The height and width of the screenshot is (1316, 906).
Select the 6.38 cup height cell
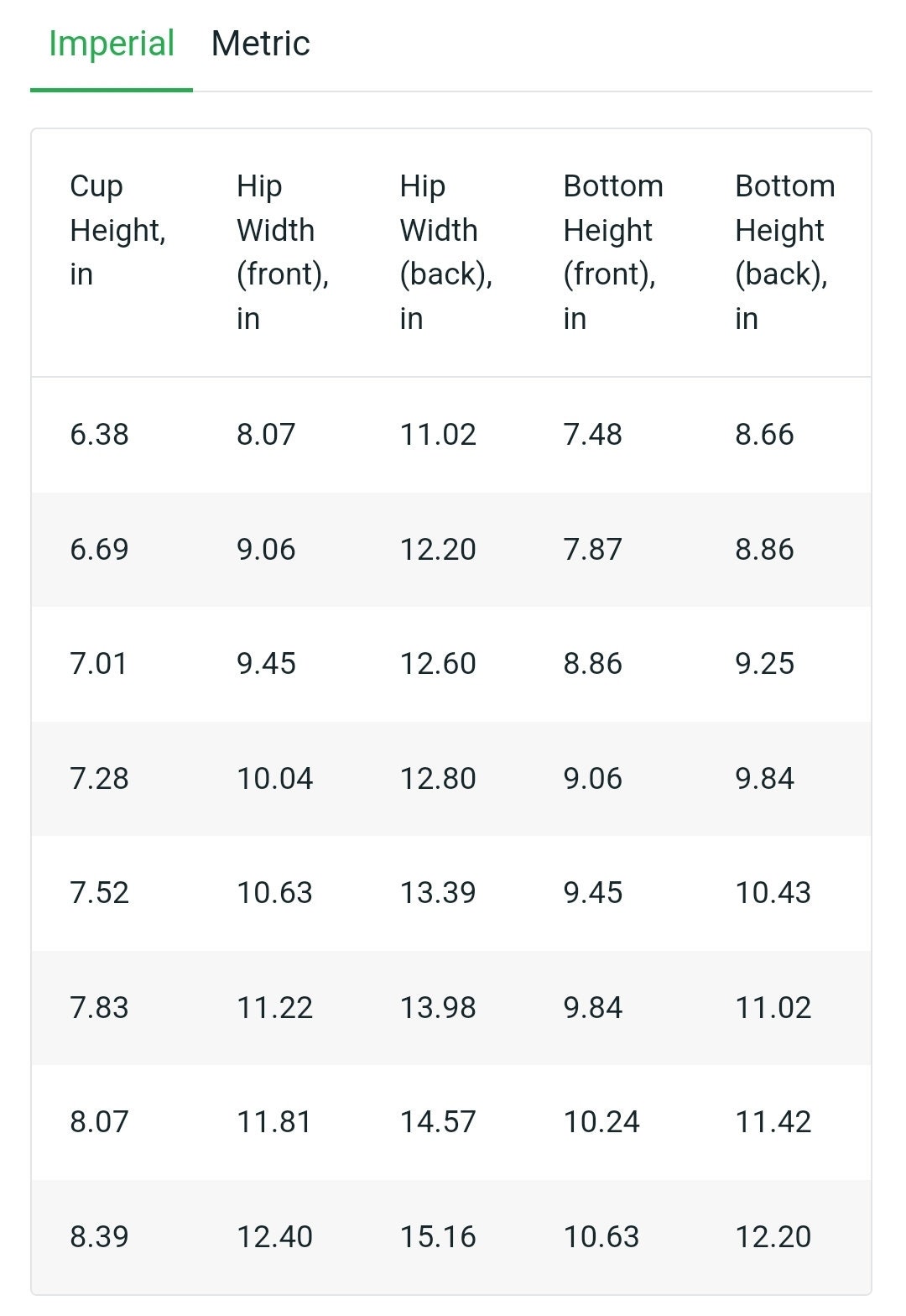click(x=100, y=435)
